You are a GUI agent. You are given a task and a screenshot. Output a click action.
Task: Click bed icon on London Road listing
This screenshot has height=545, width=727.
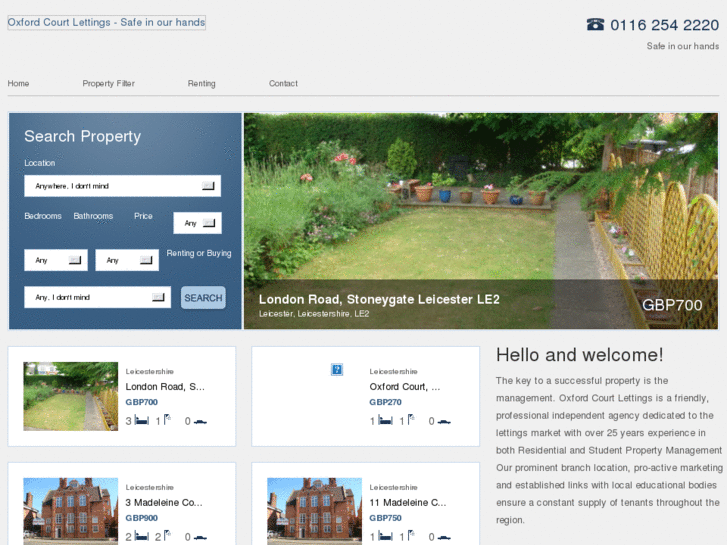(x=142, y=421)
